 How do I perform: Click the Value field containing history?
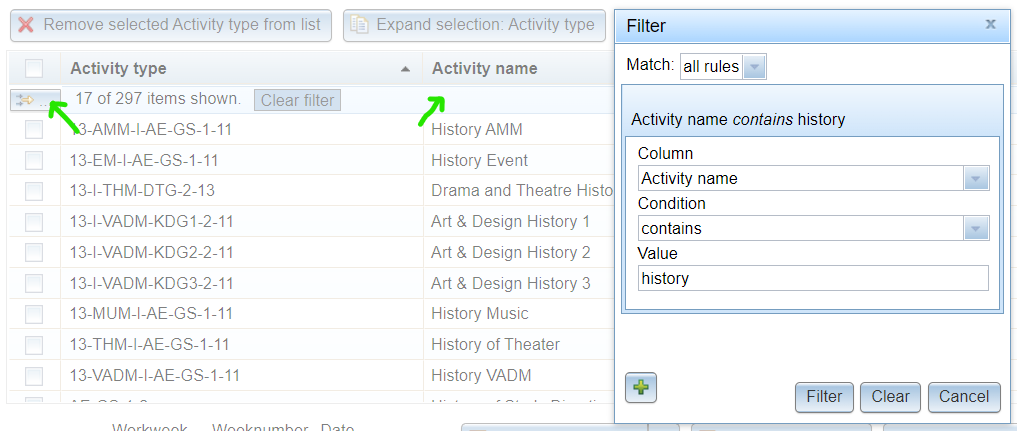[x=813, y=278]
